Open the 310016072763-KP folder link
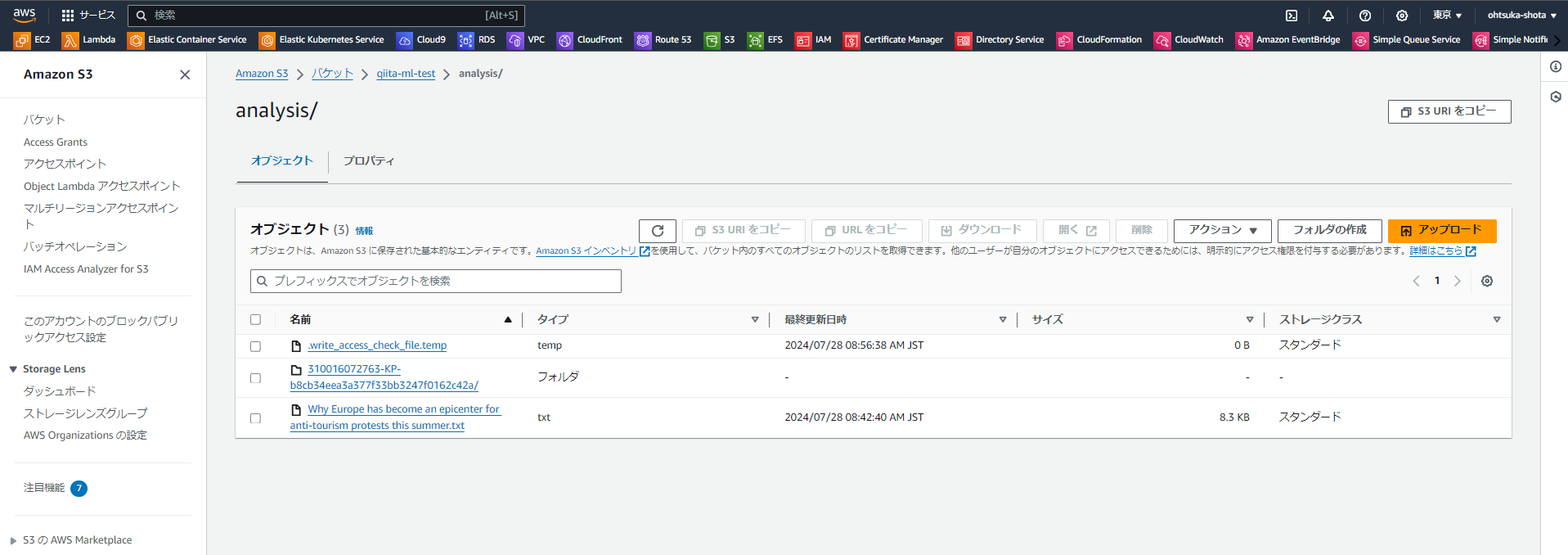 pos(384,377)
